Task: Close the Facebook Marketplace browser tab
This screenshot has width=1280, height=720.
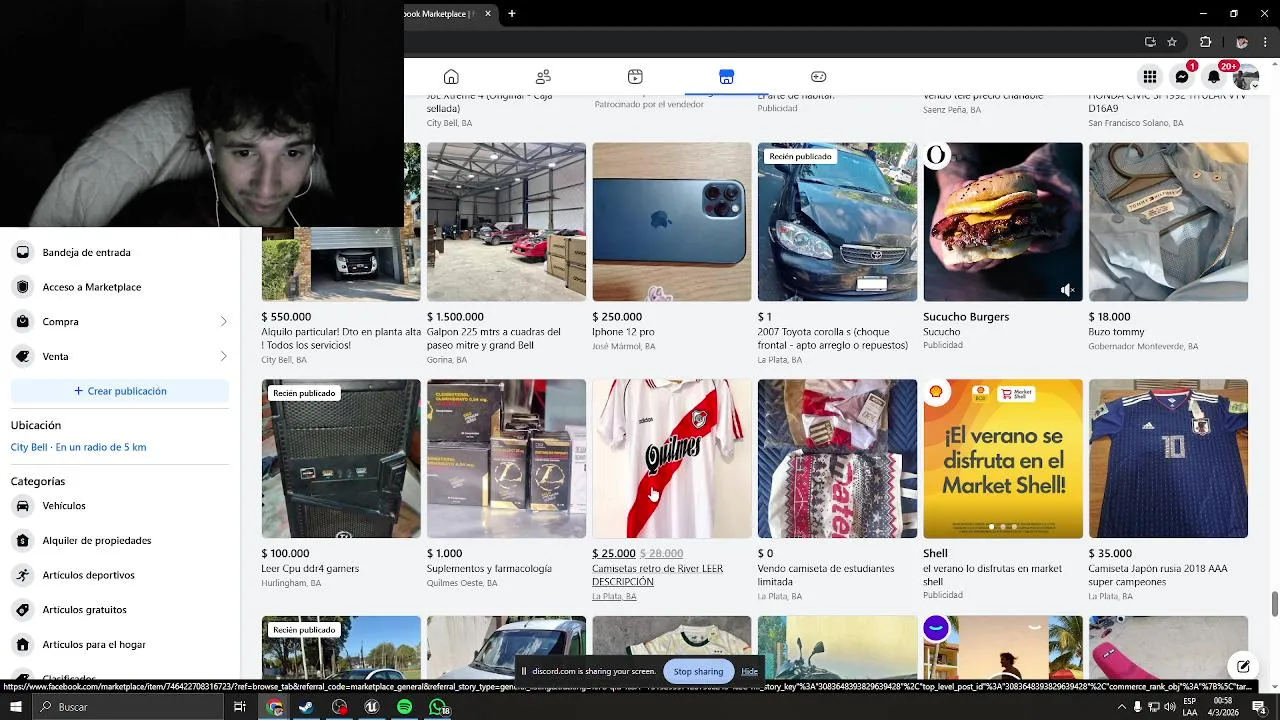Action: 488,14
